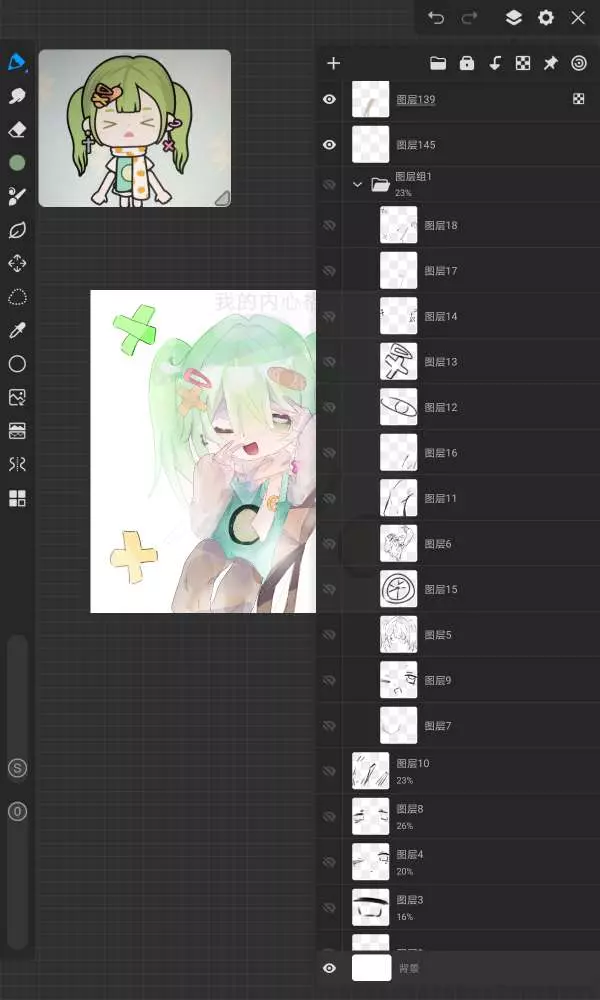Select the smudge tool
The image size is (600, 1000).
tap(17, 96)
